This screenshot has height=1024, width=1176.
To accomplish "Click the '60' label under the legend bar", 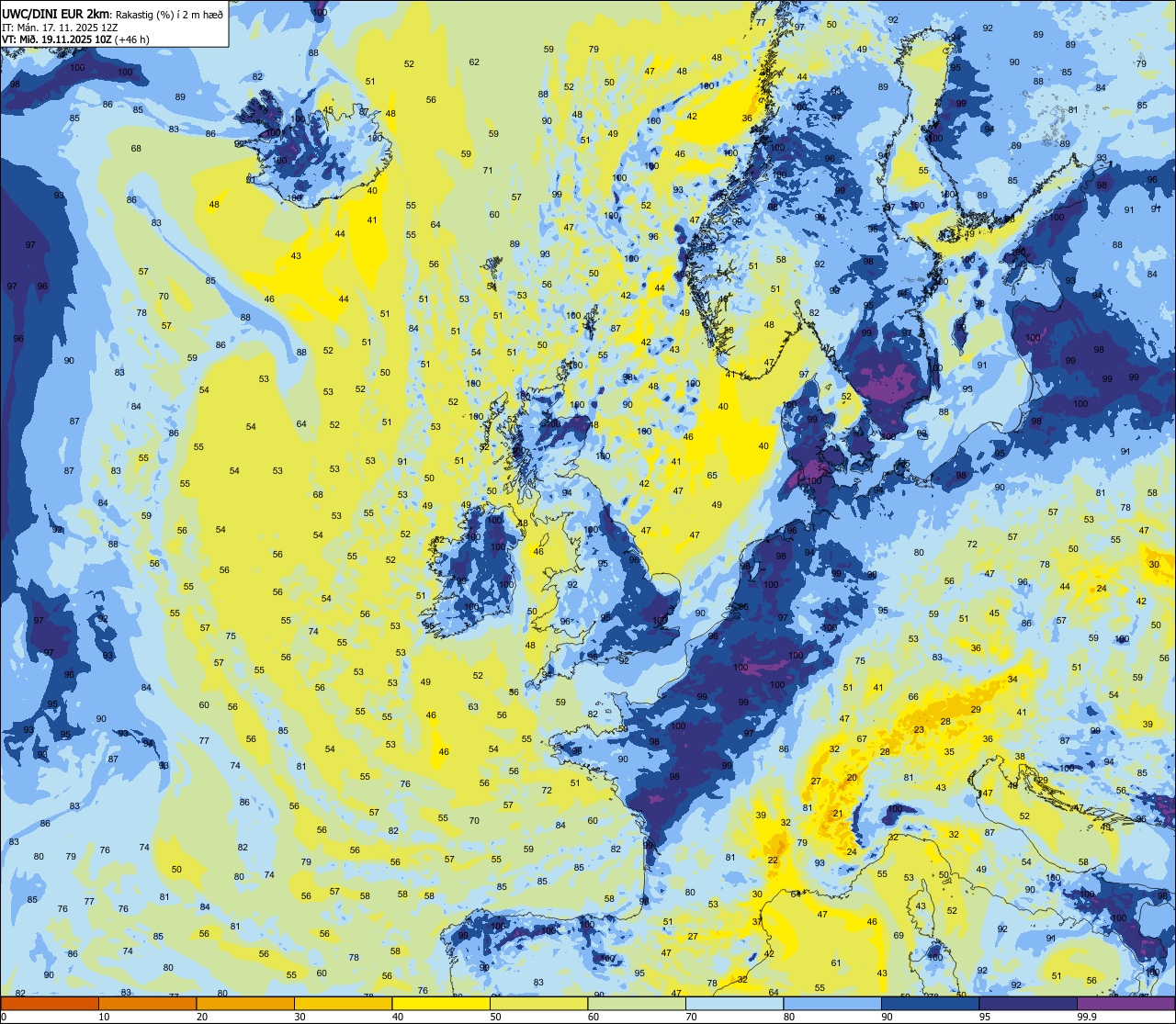I will pos(593,1017).
